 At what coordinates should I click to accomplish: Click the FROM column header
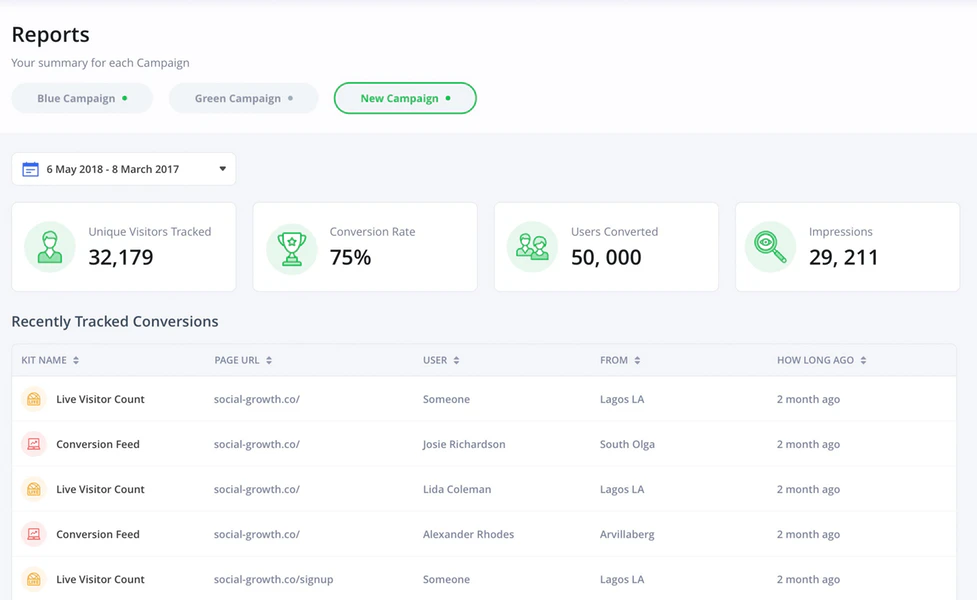[614, 360]
